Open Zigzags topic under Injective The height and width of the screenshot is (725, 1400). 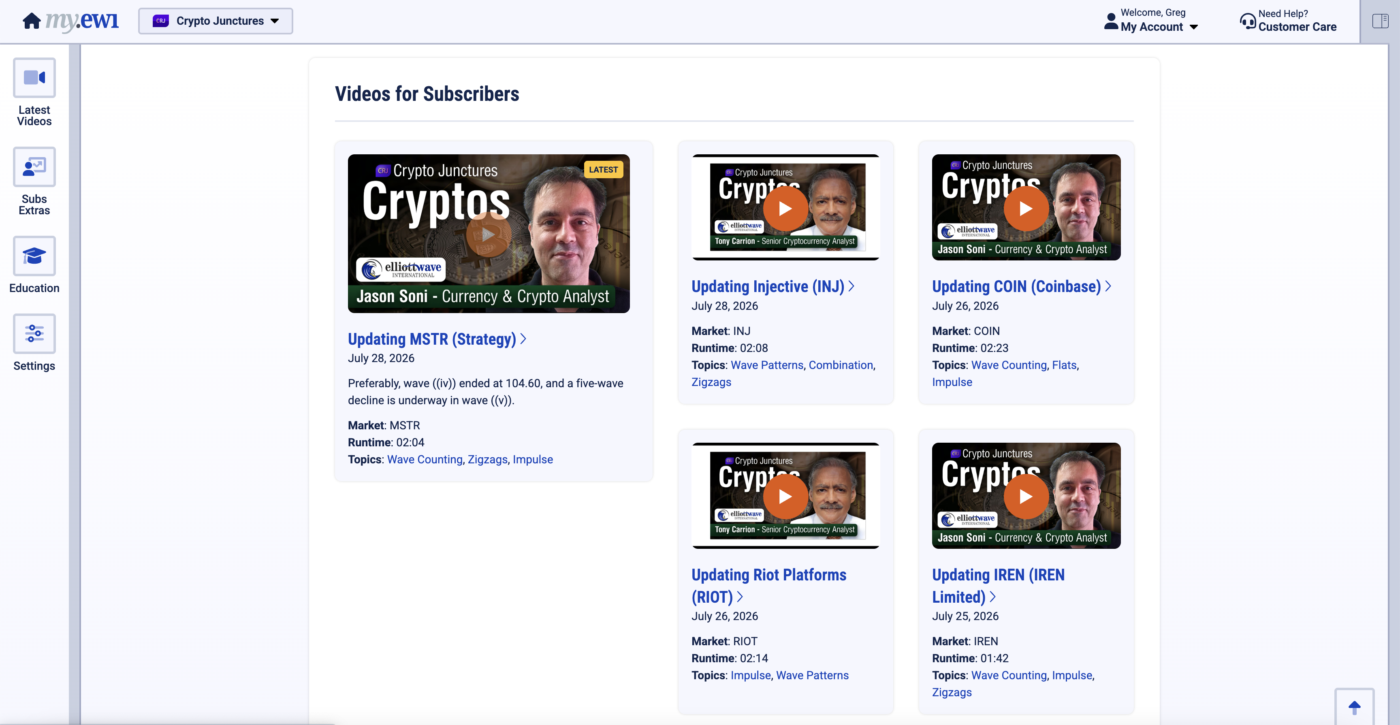[711, 383]
